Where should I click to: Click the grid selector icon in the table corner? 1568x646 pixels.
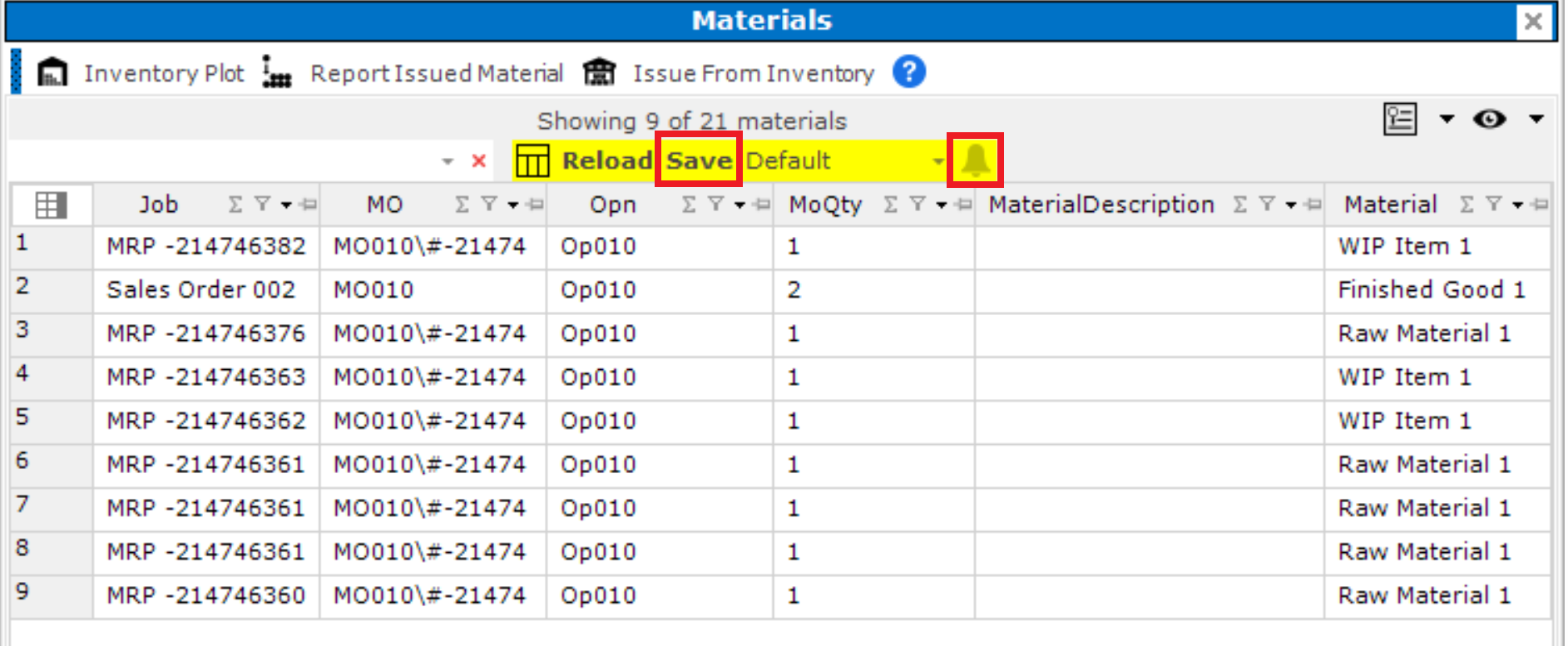click(51, 205)
